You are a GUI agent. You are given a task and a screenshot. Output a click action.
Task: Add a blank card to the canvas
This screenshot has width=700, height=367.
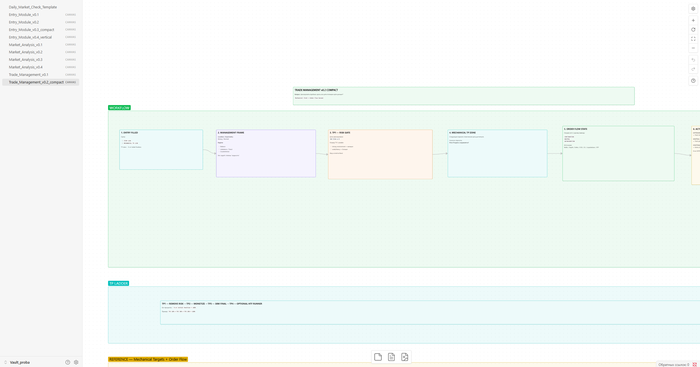[378, 357]
